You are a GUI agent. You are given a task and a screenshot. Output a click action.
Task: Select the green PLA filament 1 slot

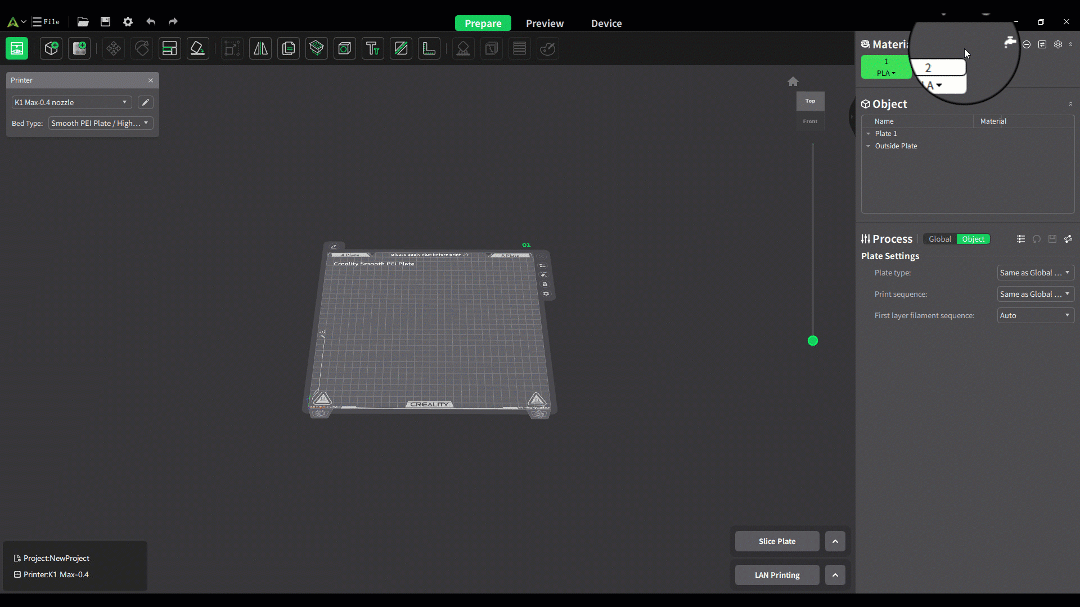click(886, 67)
